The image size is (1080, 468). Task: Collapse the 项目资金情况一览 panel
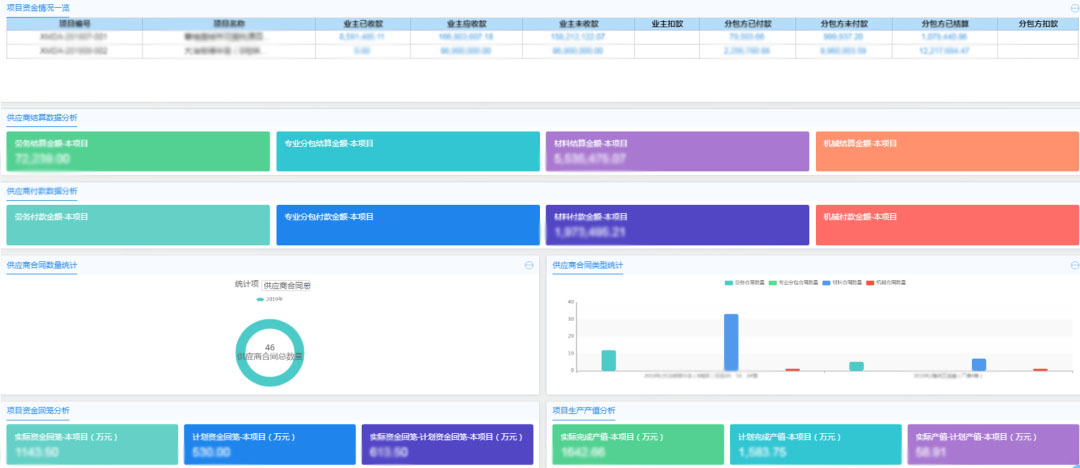coord(1074,7)
